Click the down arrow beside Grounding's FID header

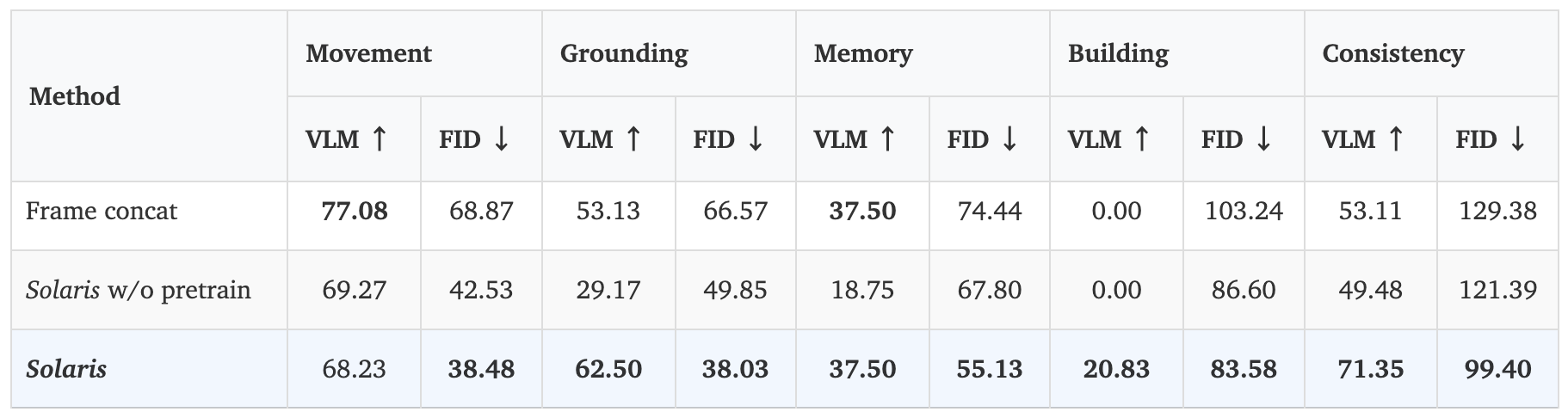(x=755, y=139)
